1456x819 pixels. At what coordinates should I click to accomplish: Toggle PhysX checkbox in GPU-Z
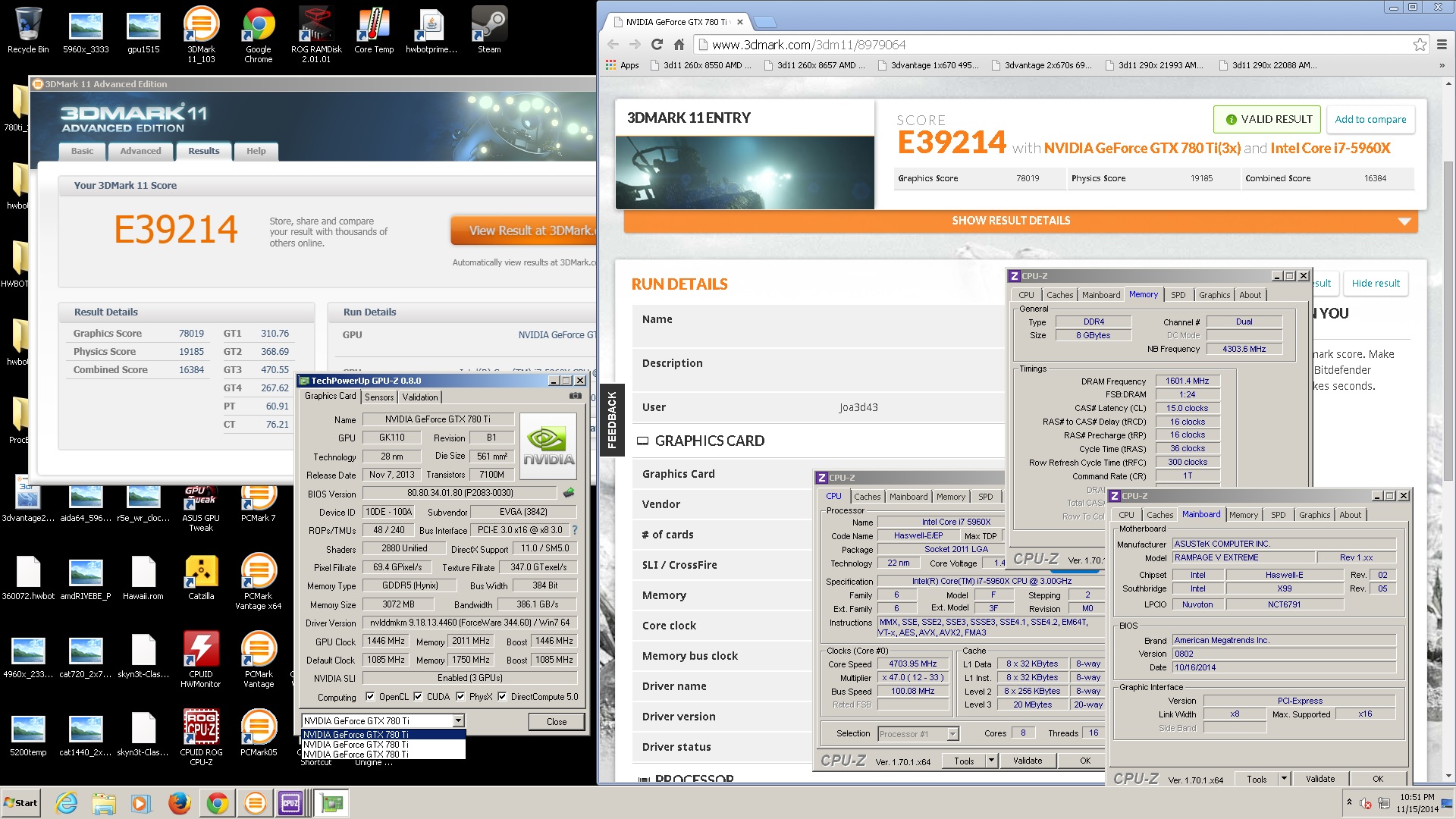point(460,697)
